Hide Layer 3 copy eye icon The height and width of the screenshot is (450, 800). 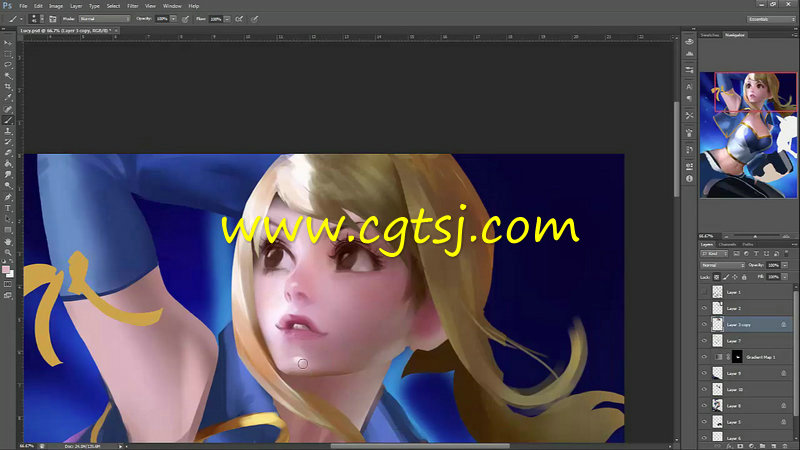[705, 324]
